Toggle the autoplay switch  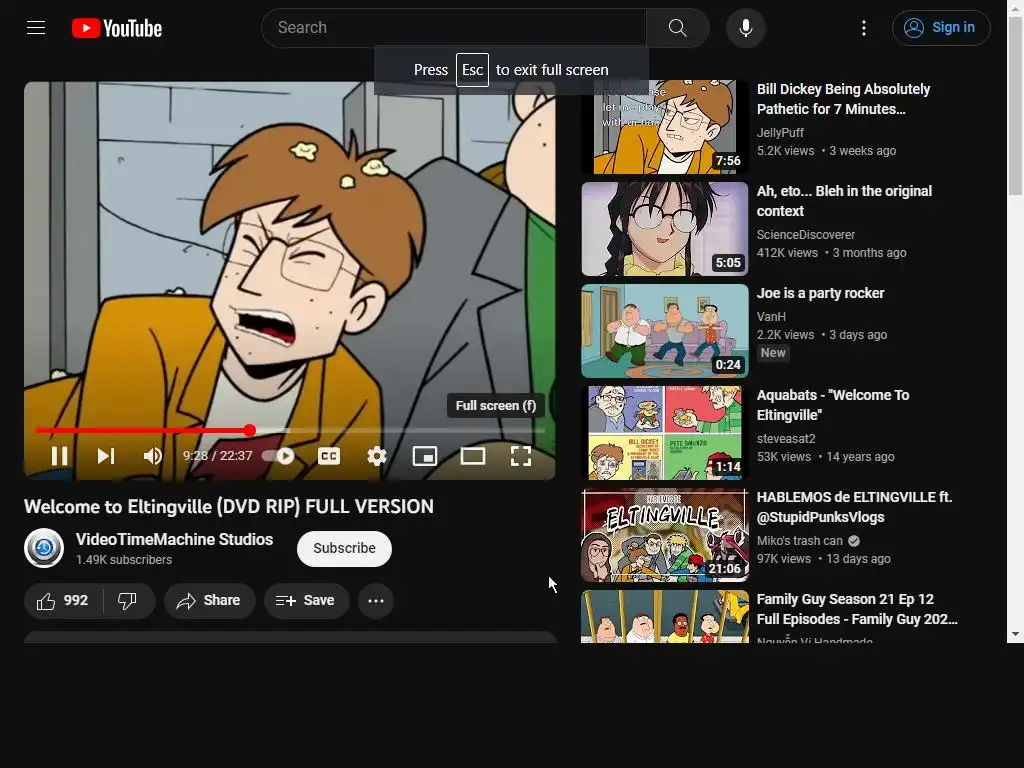(x=279, y=456)
